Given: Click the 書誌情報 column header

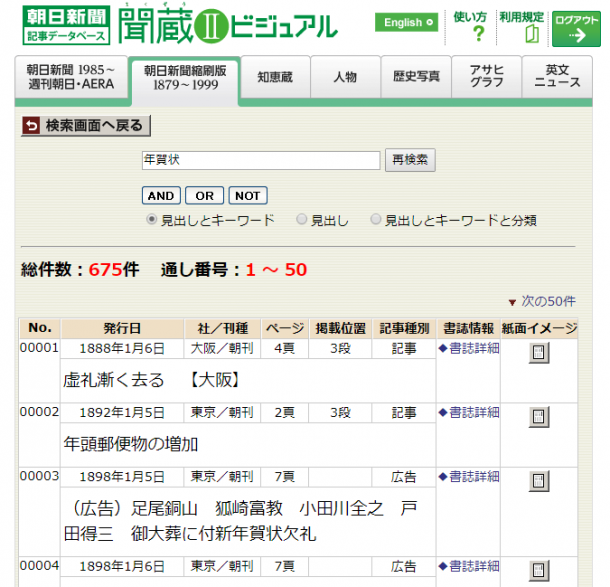Looking at the screenshot, I should 468,328.
